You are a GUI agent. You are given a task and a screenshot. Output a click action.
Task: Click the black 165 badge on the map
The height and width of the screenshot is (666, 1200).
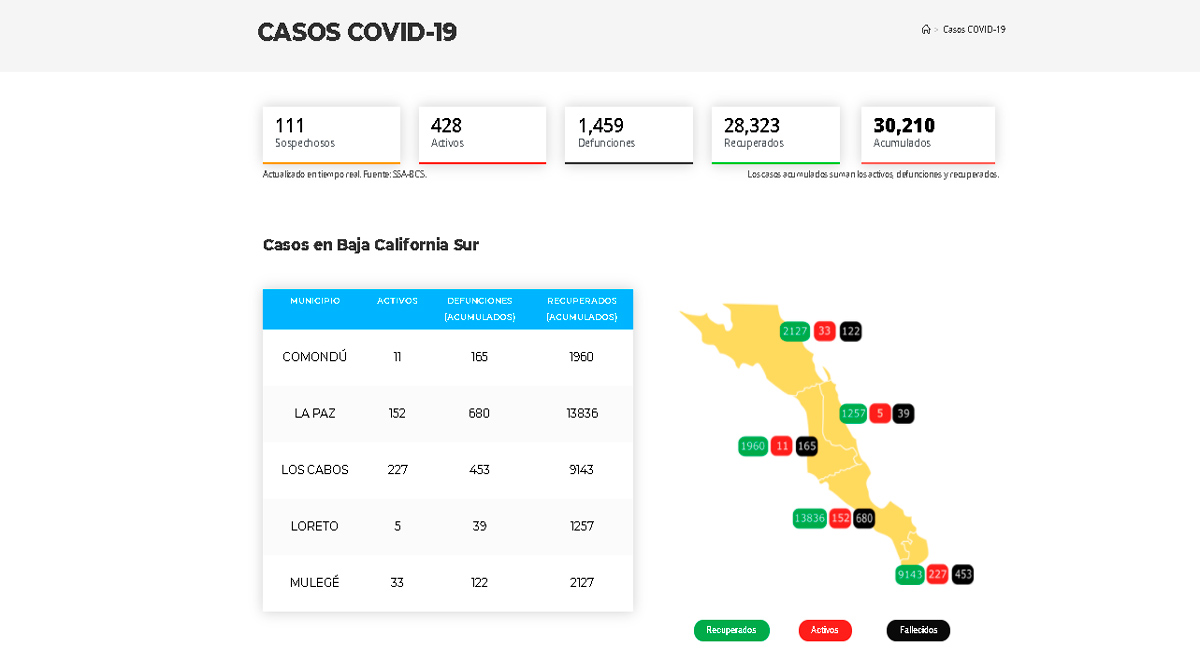(806, 446)
